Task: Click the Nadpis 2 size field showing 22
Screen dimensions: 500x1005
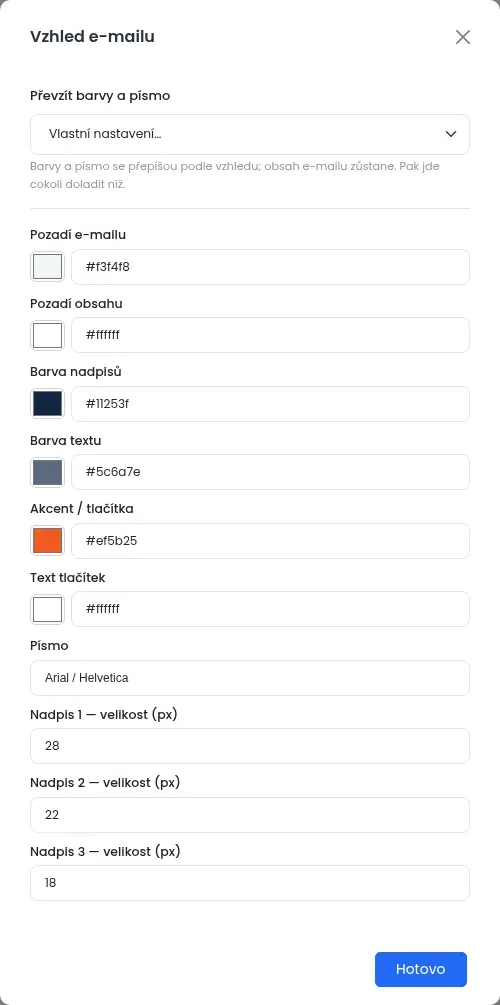Action: pyautogui.click(x=250, y=815)
